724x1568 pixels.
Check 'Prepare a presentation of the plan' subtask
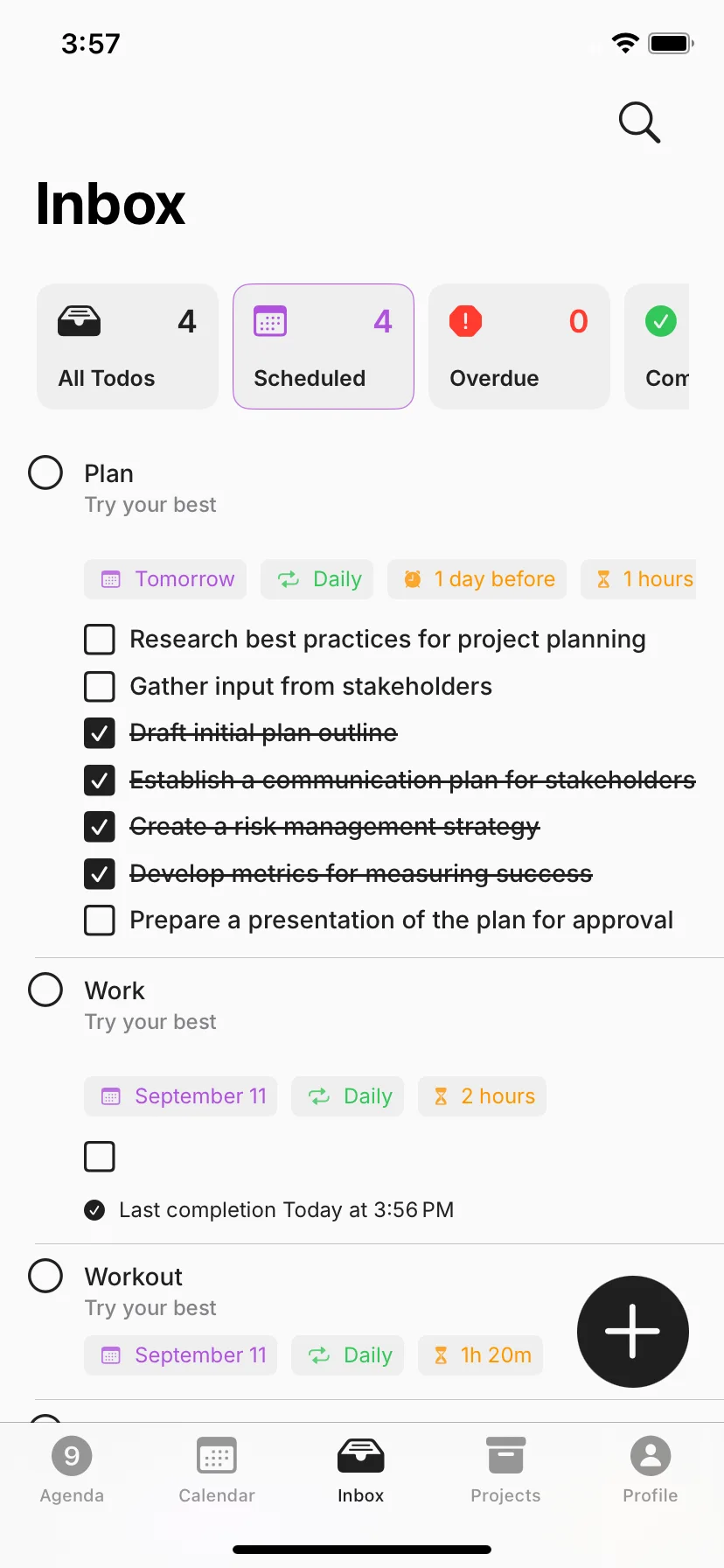pos(100,920)
